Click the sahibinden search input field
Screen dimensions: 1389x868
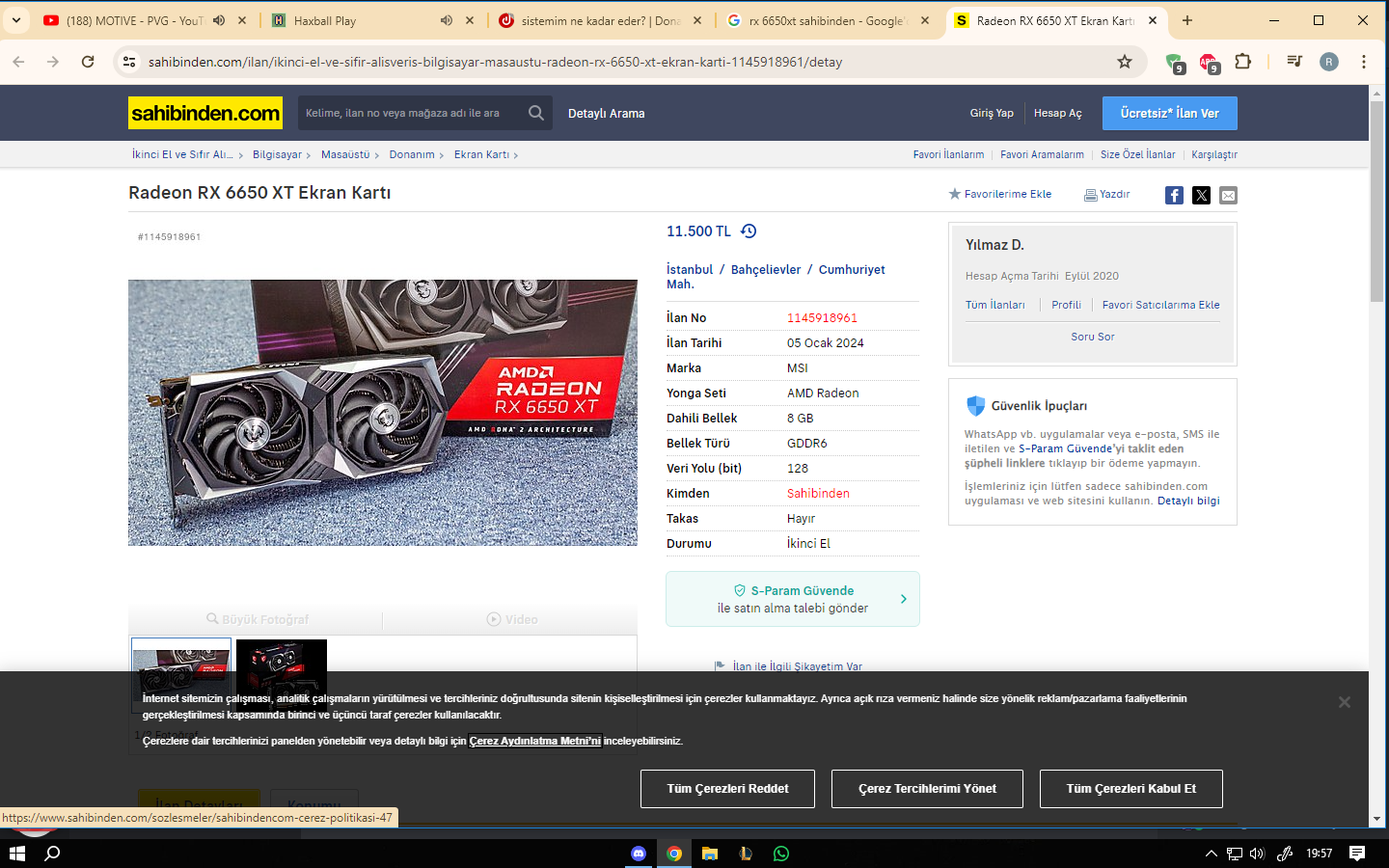(x=410, y=113)
